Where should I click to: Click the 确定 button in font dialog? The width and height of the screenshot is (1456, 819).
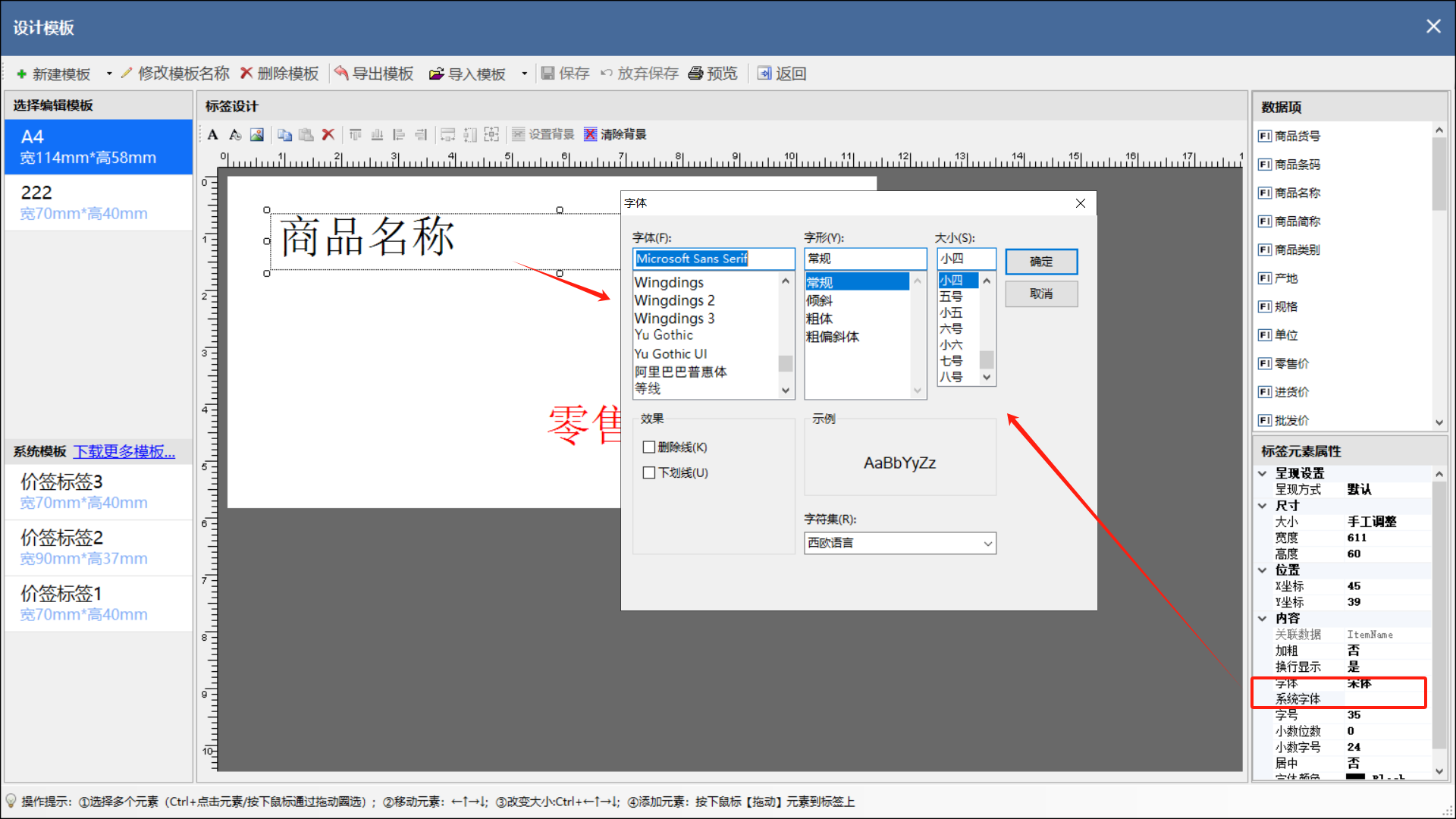pyautogui.click(x=1040, y=262)
